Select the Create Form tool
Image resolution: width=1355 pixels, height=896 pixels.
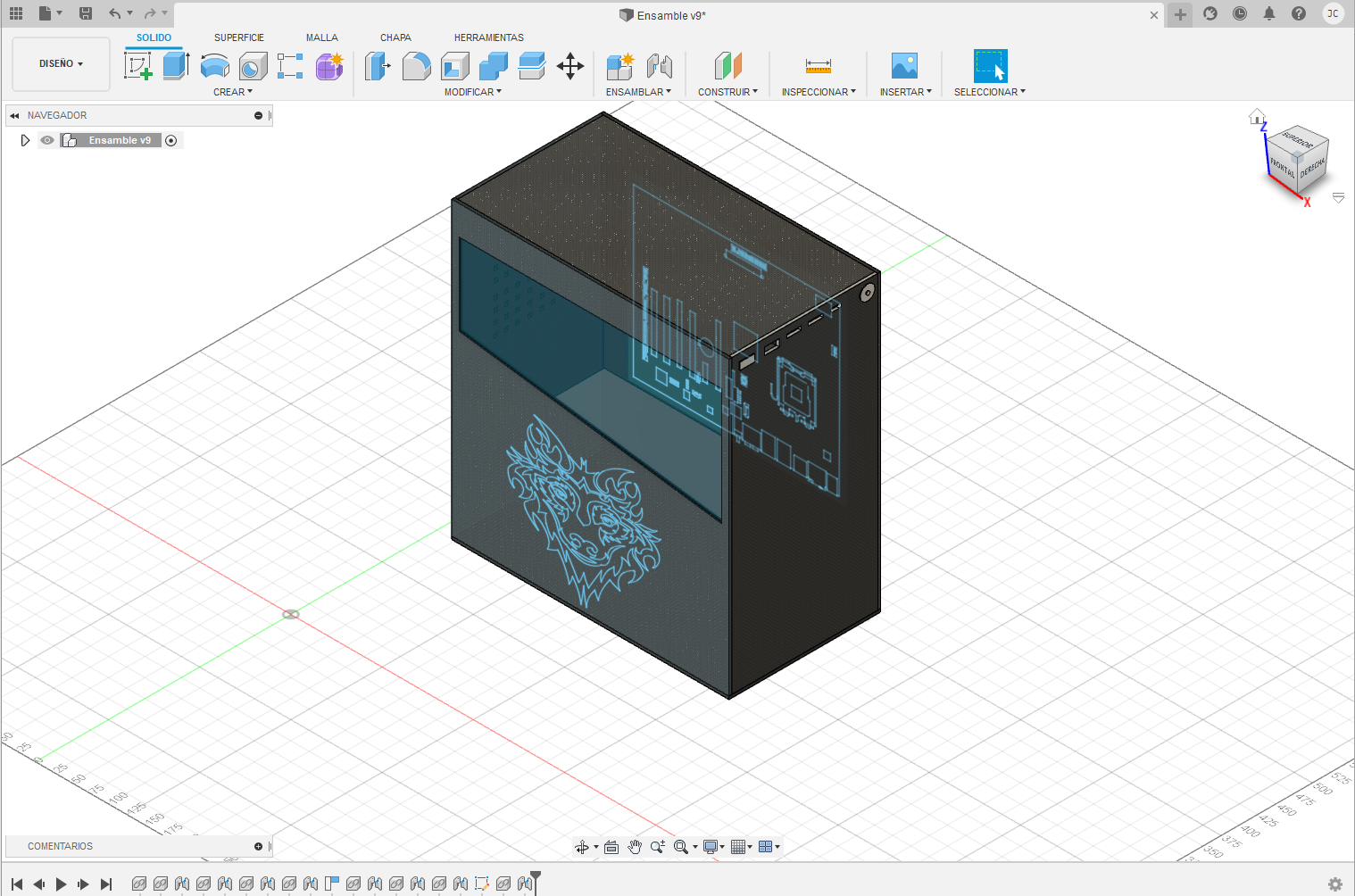(329, 66)
